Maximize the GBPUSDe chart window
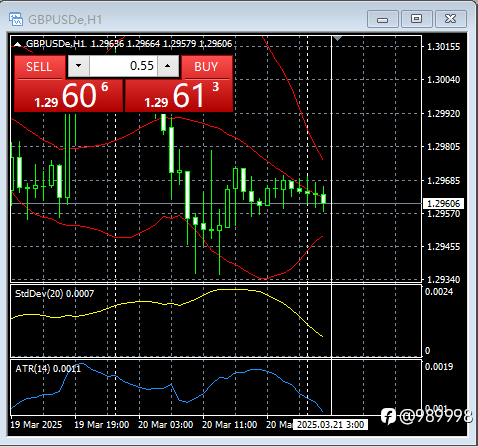The image size is (478, 447). [x=417, y=19]
